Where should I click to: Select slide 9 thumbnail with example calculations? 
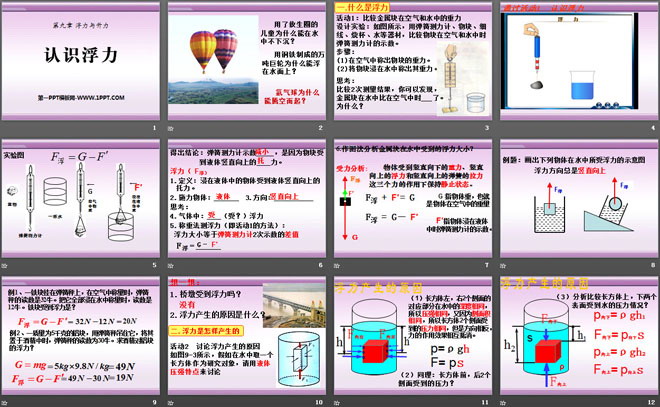point(81,336)
